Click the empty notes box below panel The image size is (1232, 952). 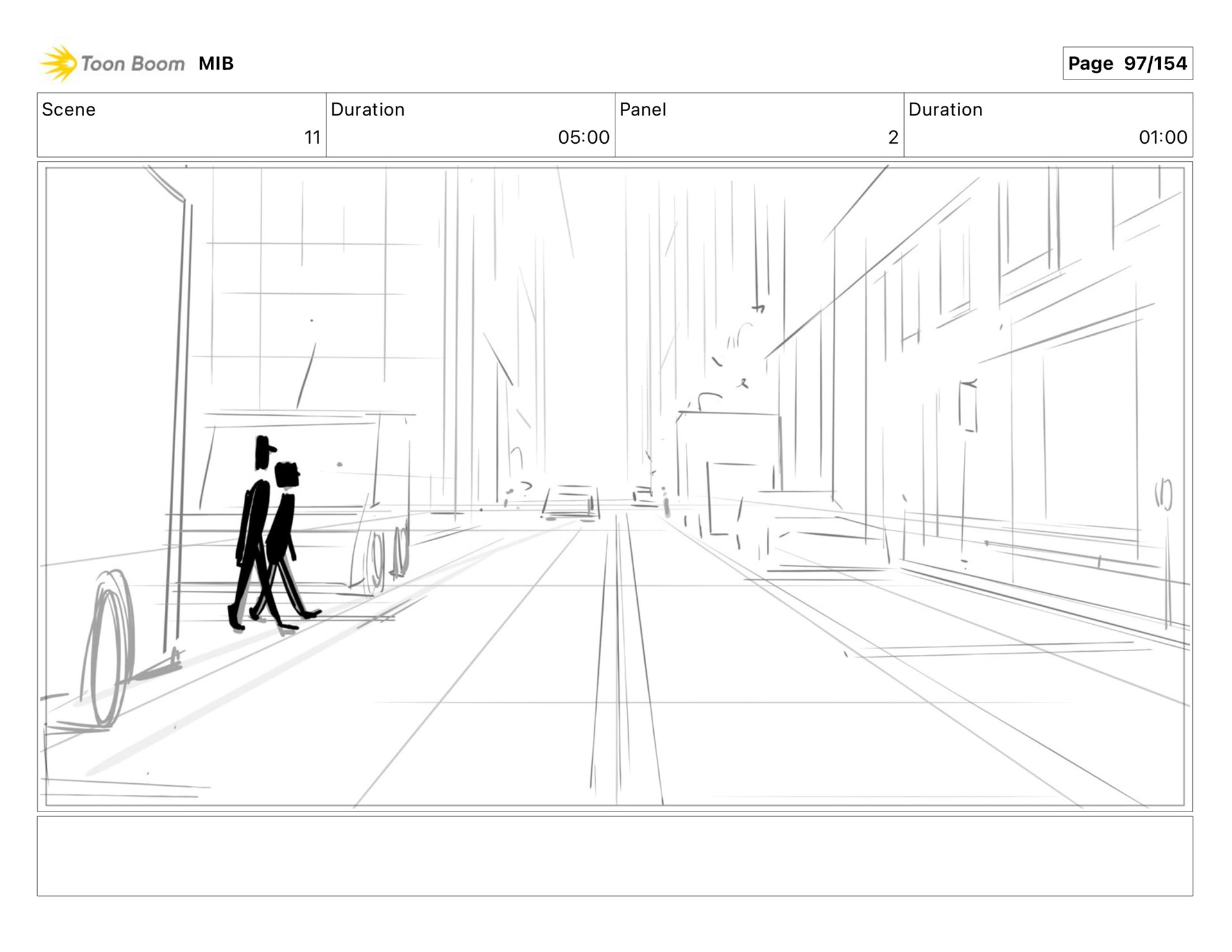coord(615,856)
